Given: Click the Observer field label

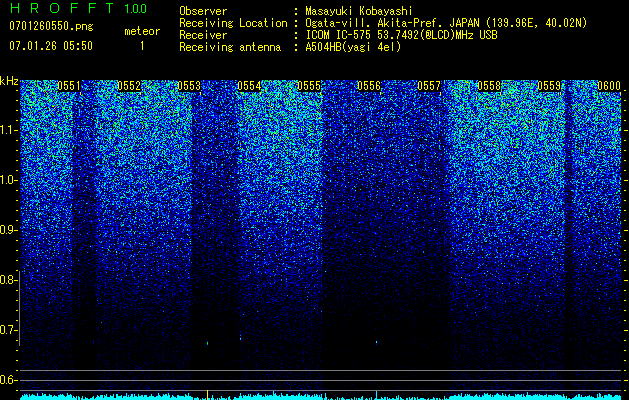Looking at the screenshot, I should [203, 11].
